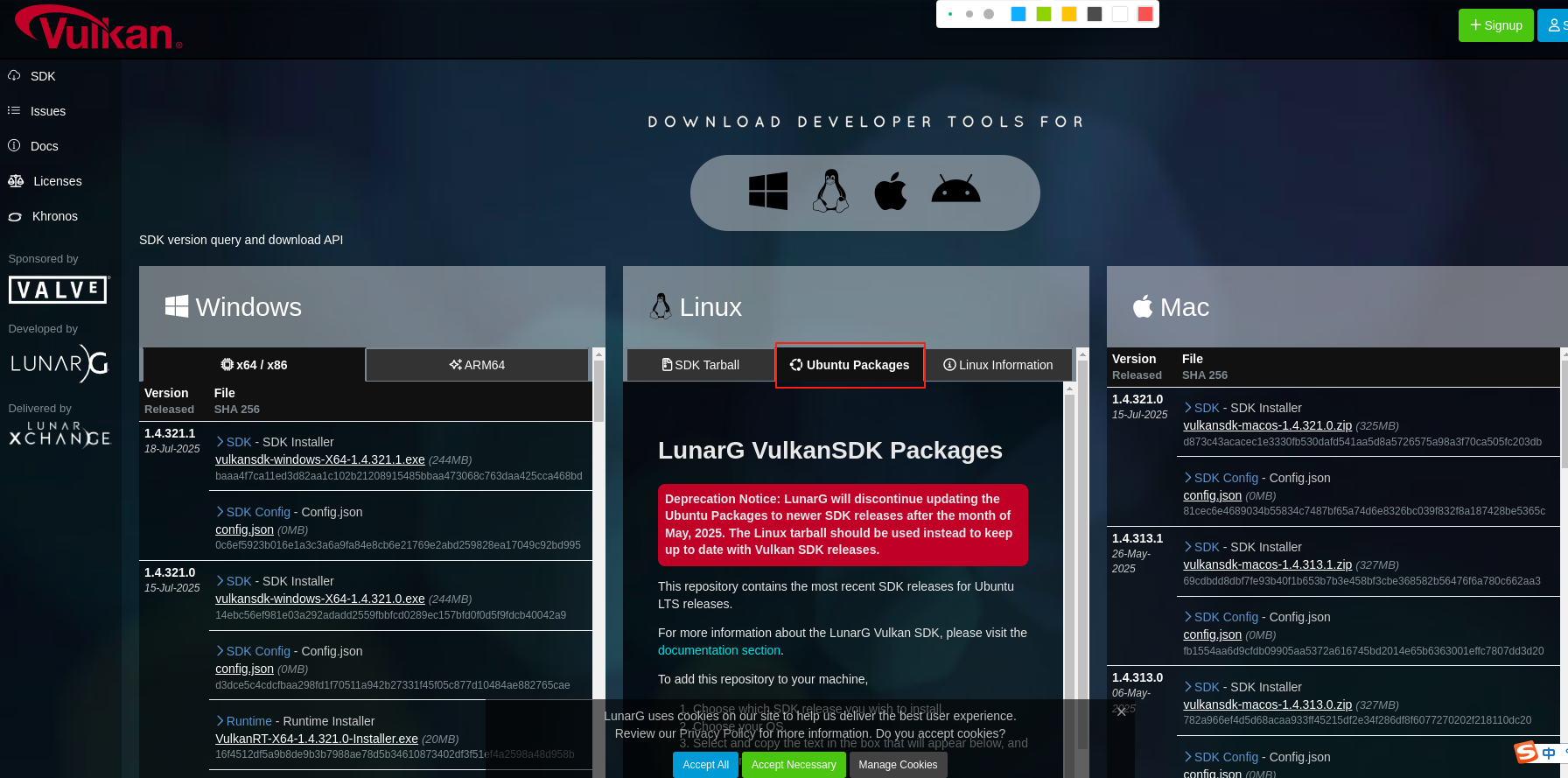Download vulkansdk-macos-1.4.321.0.zip
The height and width of the screenshot is (778, 1568).
[1267, 425]
